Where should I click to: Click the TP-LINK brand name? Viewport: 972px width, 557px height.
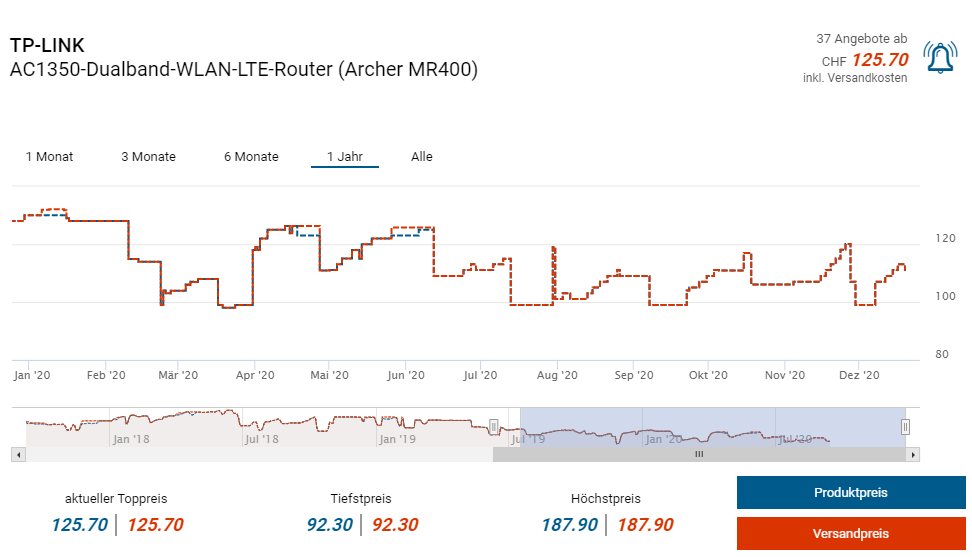47,46
